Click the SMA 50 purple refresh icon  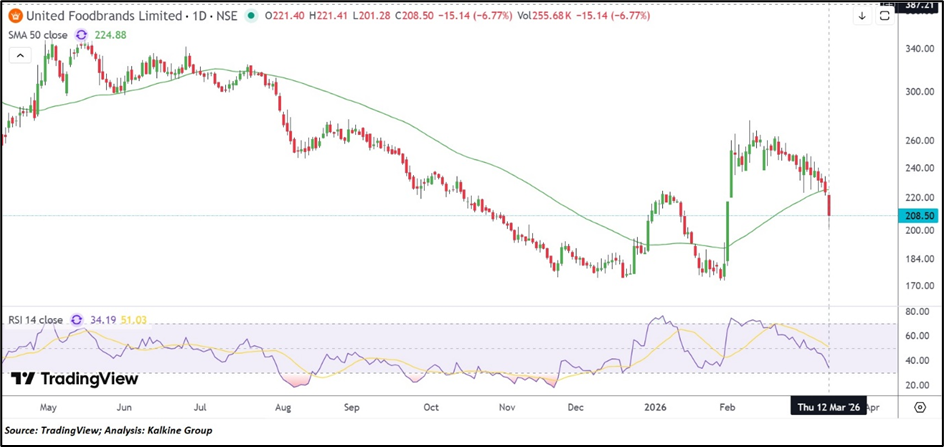(83, 34)
